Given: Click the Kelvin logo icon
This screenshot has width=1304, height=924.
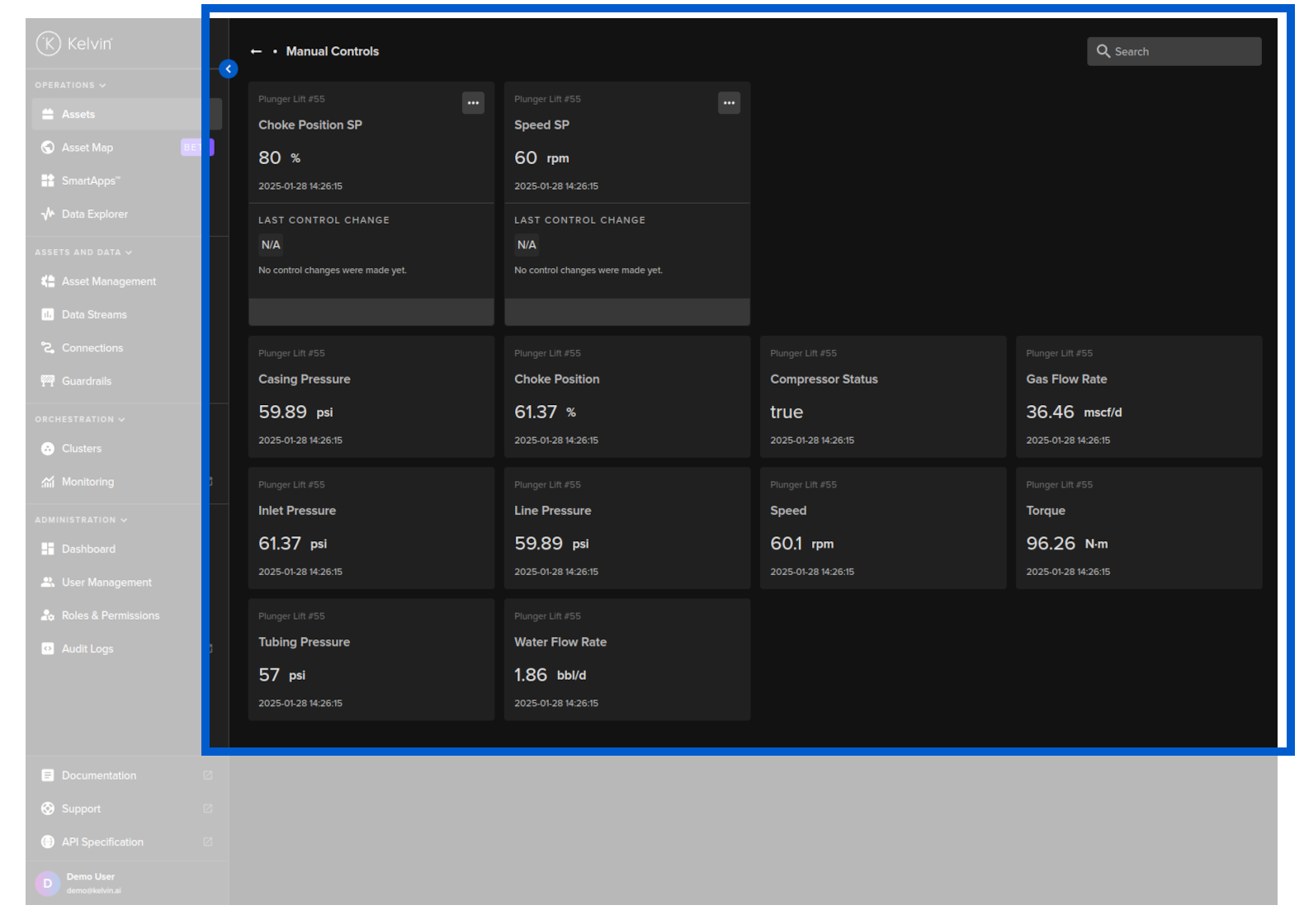Looking at the screenshot, I should pos(49,43).
